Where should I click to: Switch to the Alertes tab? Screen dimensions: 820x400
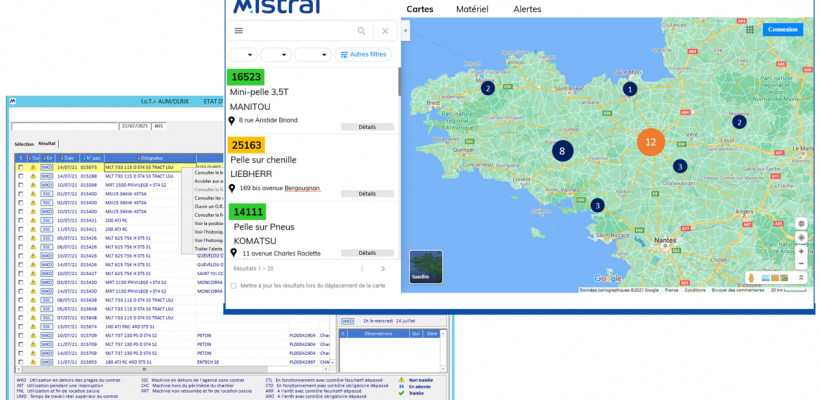(x=527, y=9)
